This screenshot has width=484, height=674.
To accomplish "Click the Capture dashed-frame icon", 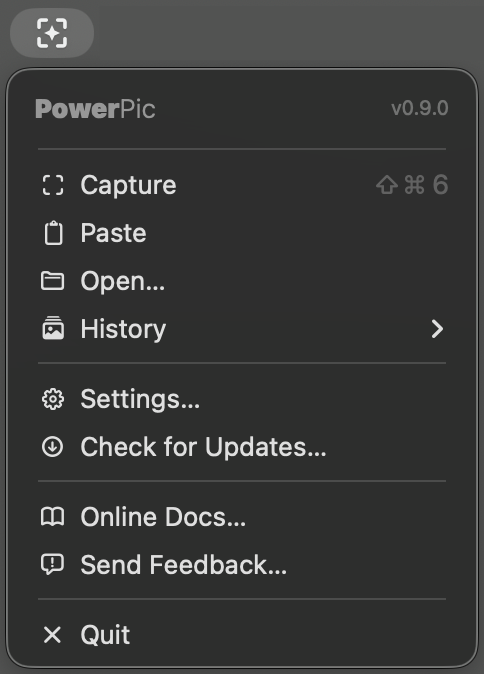I will click(x=53, y=185).
